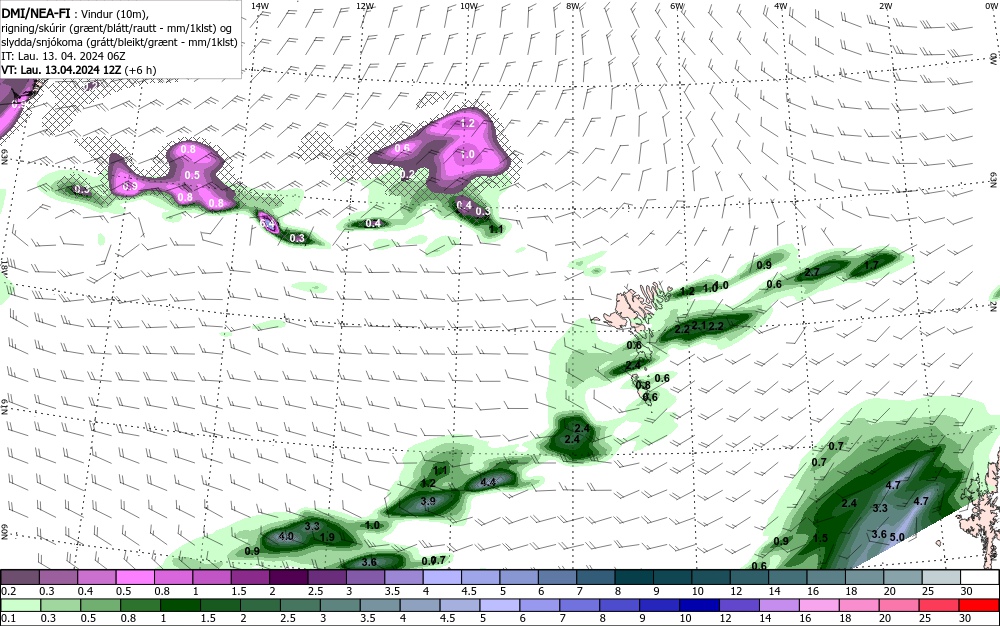
Task: Click the upper legend swatch labeled 10
Action: click(x=712, y=577)
